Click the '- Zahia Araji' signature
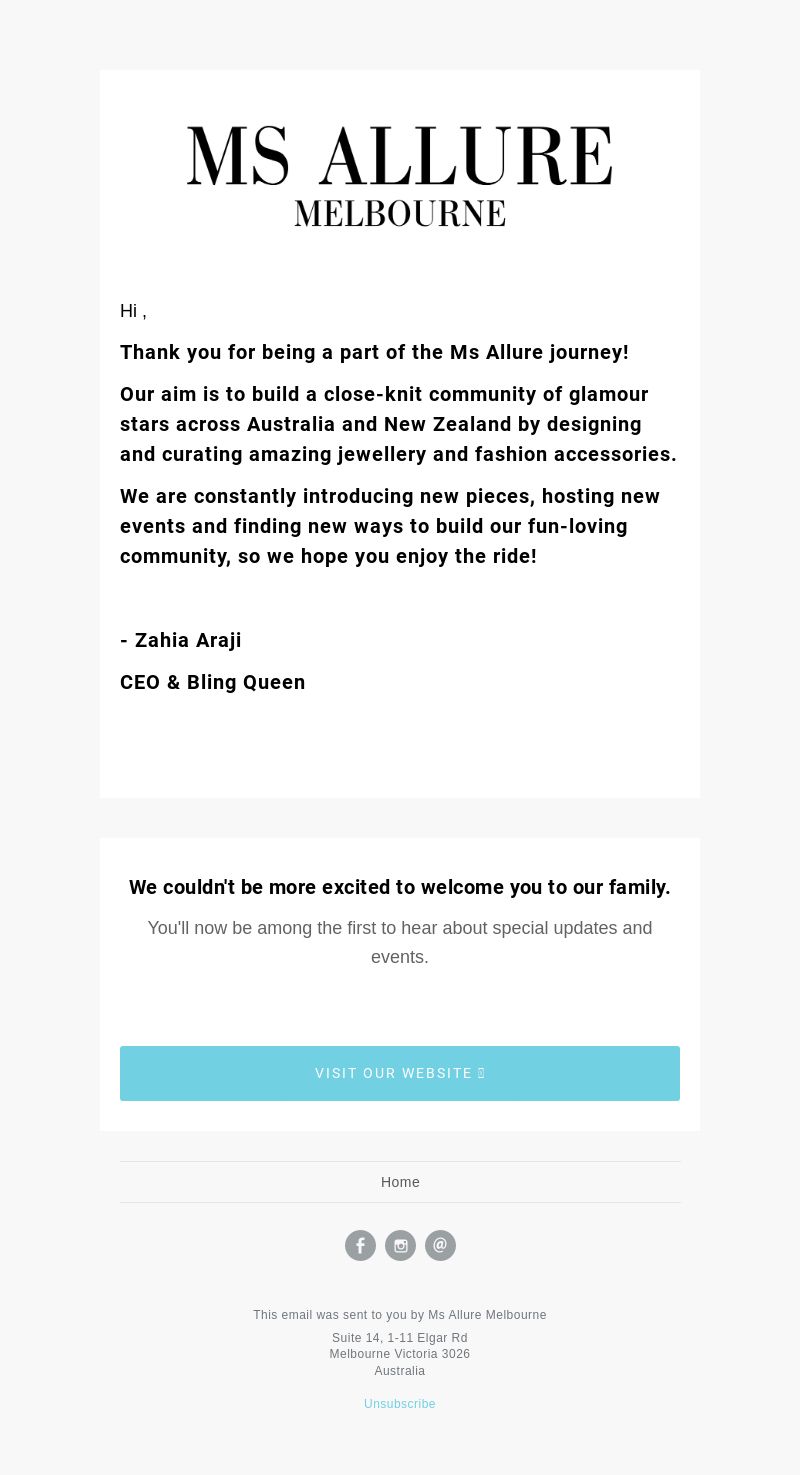The image size is (800, 1475). point(181,640)
